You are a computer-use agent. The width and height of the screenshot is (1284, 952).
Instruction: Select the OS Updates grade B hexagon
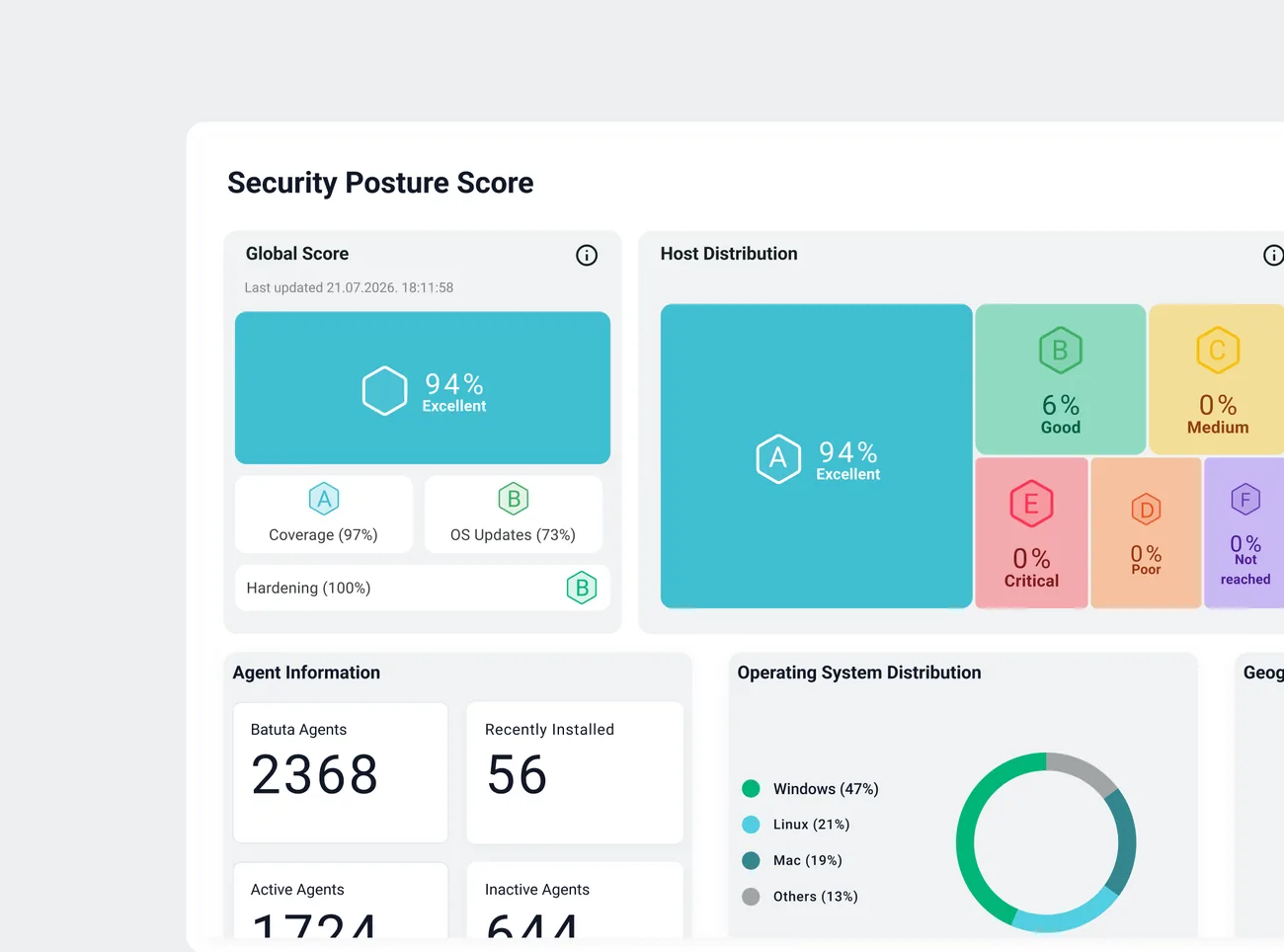(x=514, y=499)
